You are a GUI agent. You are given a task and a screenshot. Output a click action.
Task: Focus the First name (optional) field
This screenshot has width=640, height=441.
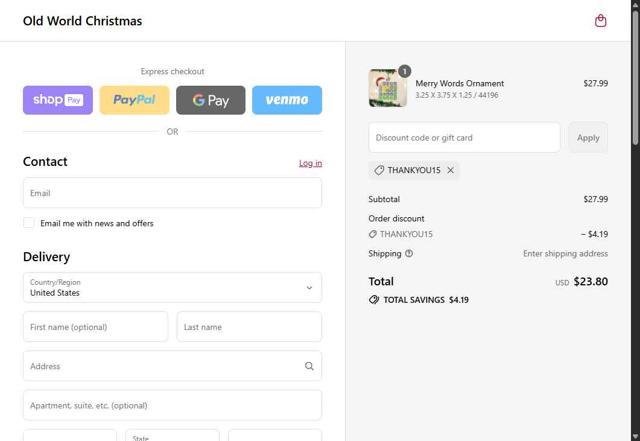point(96,327)
